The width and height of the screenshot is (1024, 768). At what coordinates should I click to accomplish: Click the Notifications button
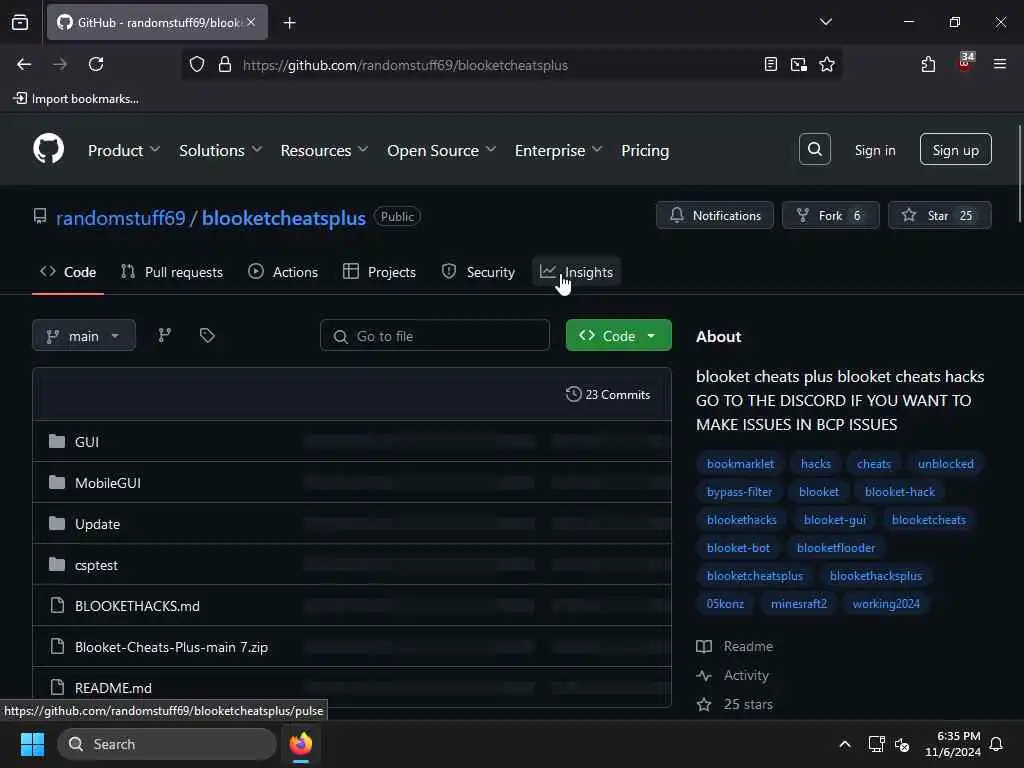(714, 216)
